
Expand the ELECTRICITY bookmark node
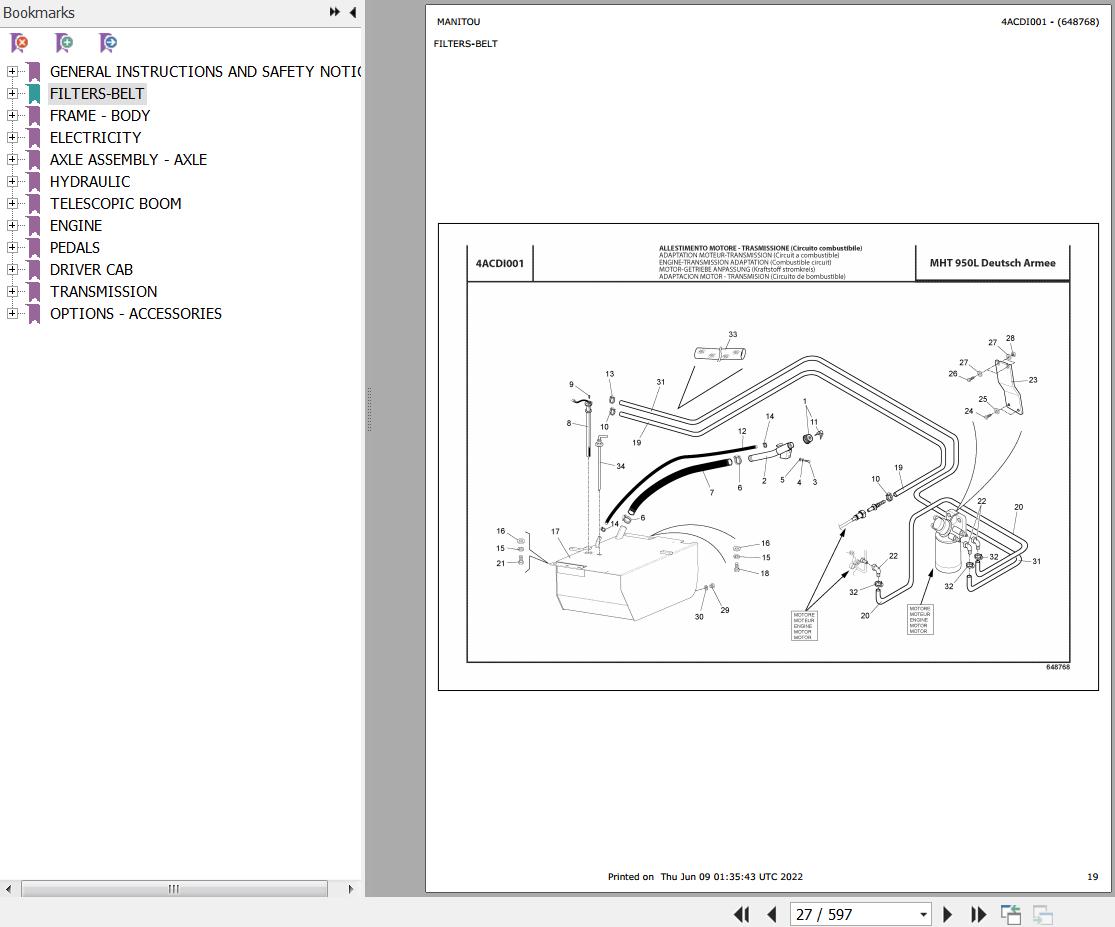12,138
